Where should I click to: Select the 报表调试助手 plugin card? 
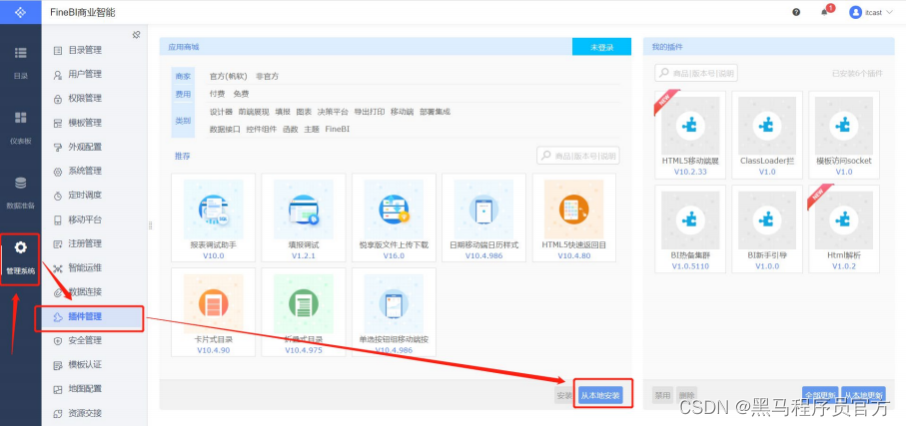coord(213,217)
